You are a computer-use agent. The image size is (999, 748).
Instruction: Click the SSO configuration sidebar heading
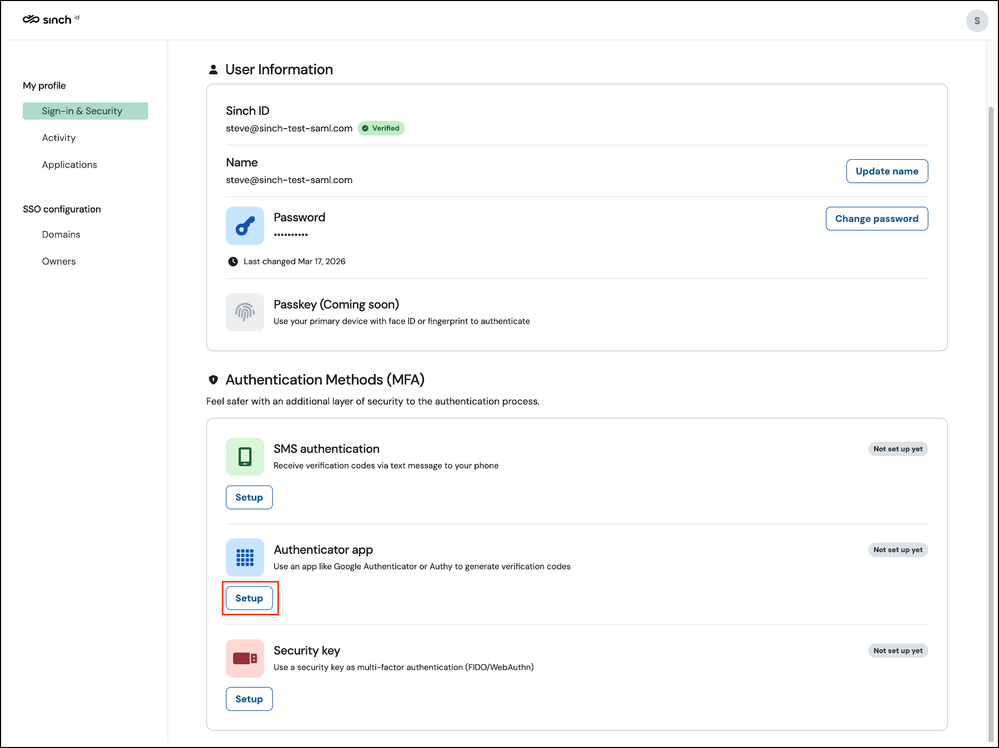(x=62, y=209)
